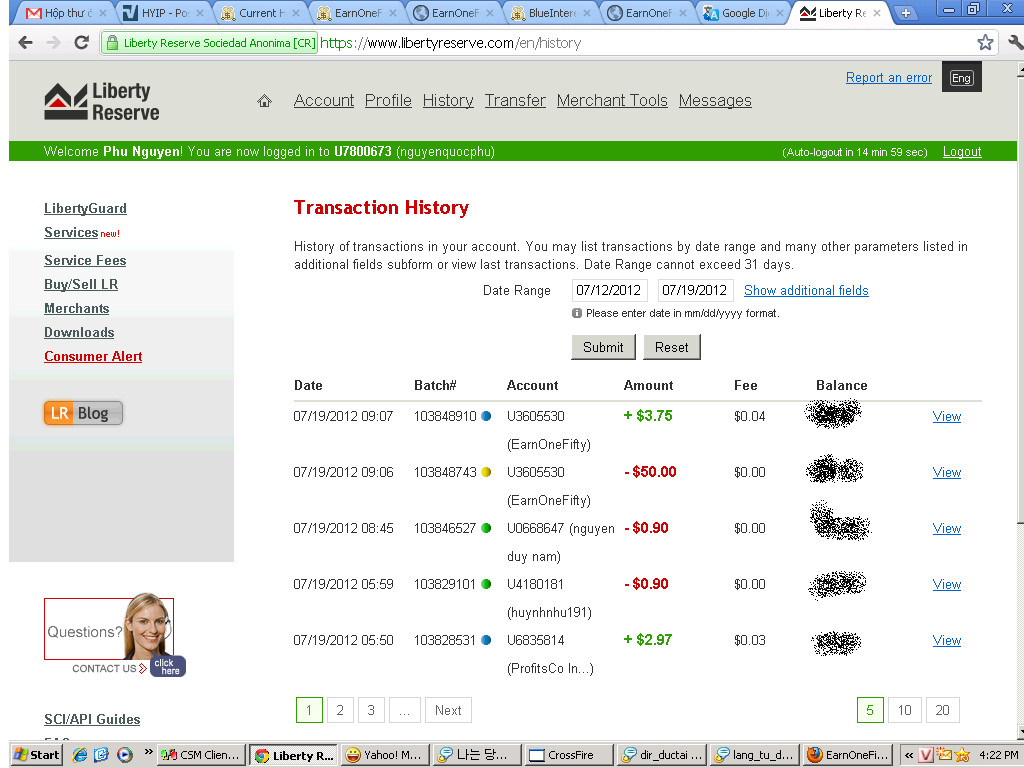The height and width of the screenshot is (768, 1024).
Task: Expand quick launch overflow chevron
Action: (x=148, y=752)
